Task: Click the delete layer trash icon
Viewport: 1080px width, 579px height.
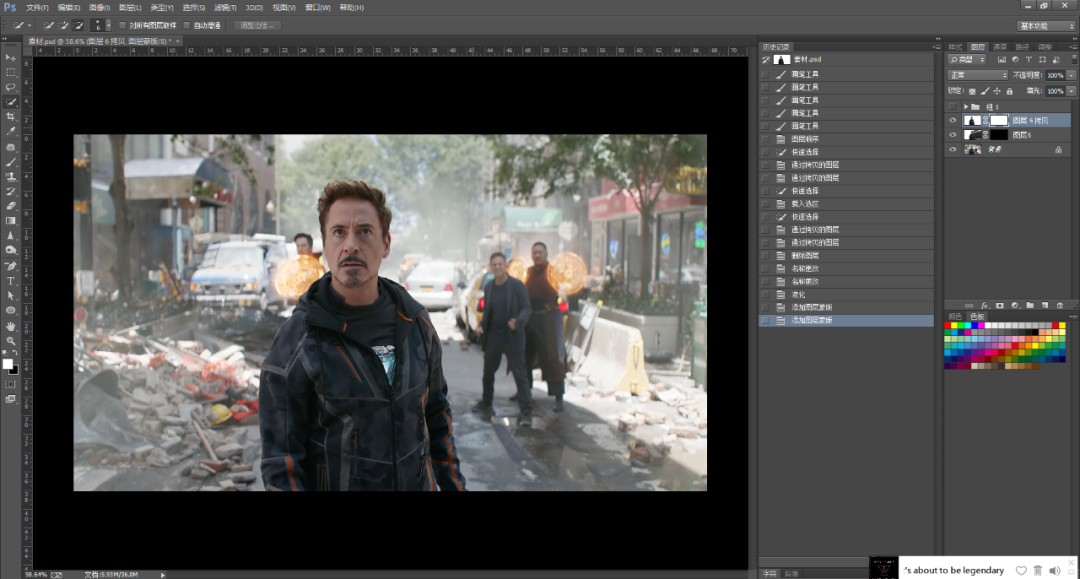Action: [1060, 305]
